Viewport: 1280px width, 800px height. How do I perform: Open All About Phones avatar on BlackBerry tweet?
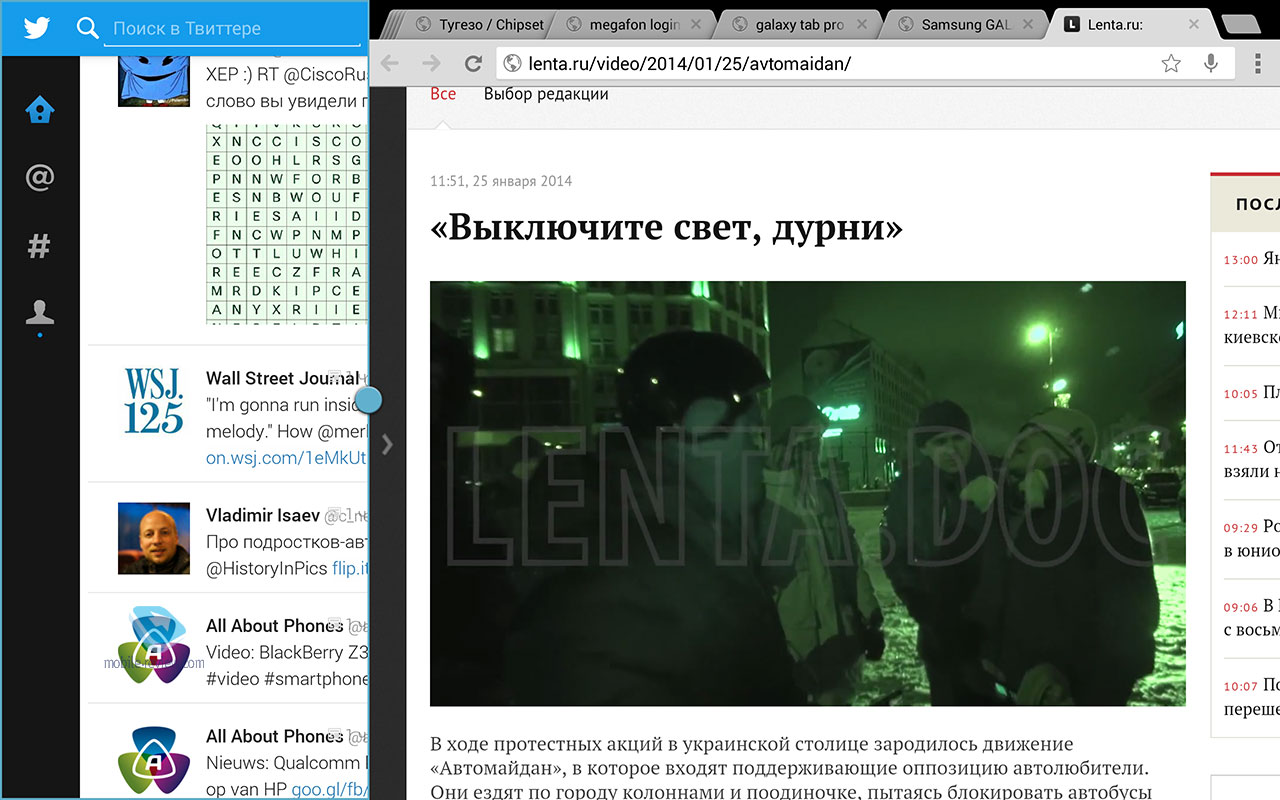coord(154,645)
